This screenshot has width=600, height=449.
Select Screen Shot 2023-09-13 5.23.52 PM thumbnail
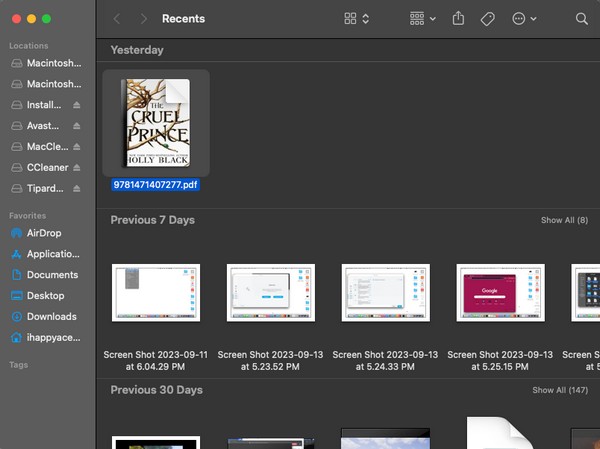tap(271, 292)
